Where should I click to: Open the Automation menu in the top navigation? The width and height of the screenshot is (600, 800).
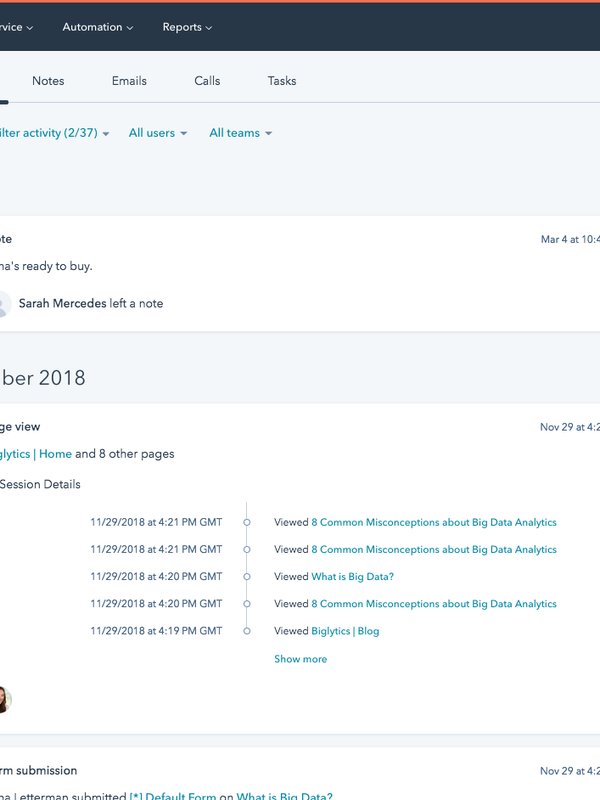point(97,27)
